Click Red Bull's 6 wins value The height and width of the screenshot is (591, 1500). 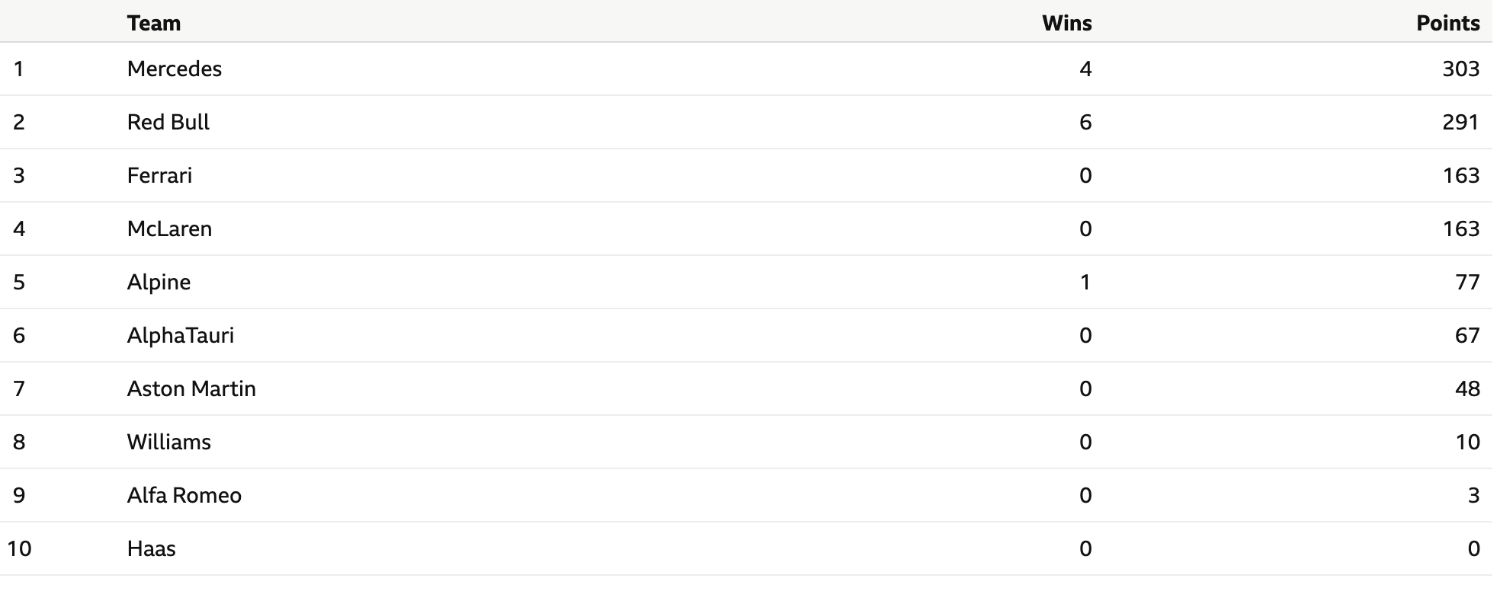[1086, 122]
